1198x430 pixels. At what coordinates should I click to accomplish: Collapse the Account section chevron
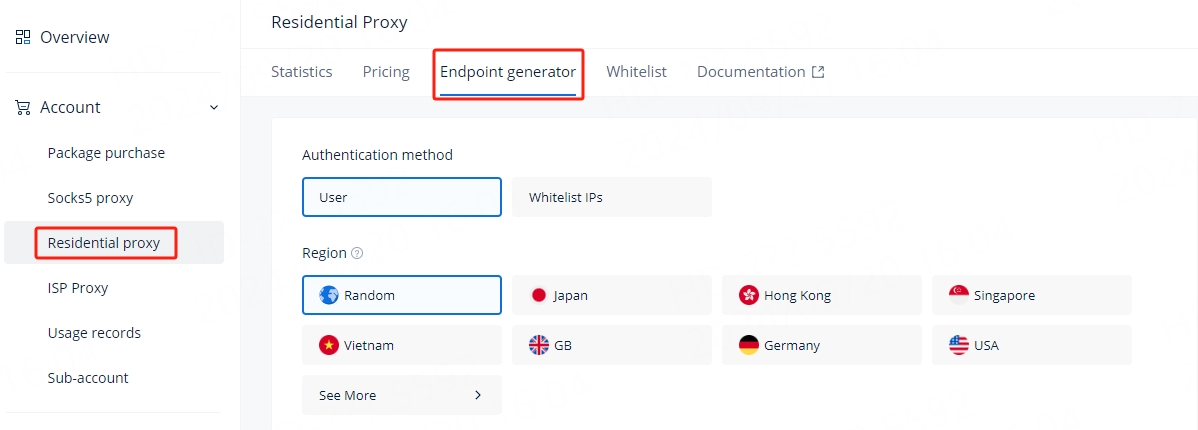click(214, 107)
